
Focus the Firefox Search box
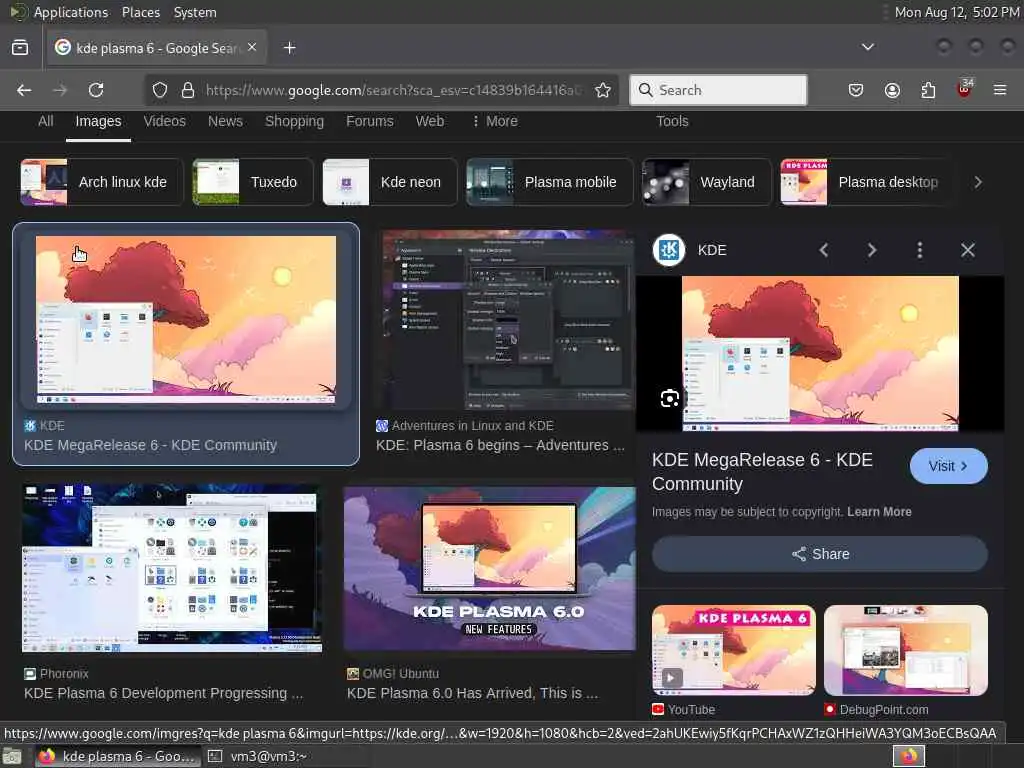coord(718,90)
